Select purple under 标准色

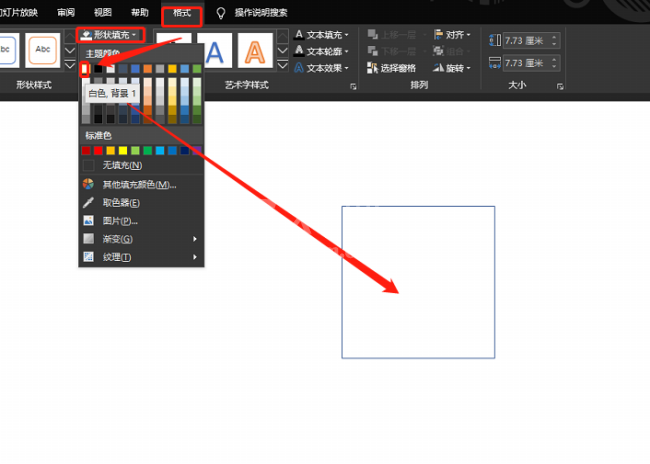197,151
